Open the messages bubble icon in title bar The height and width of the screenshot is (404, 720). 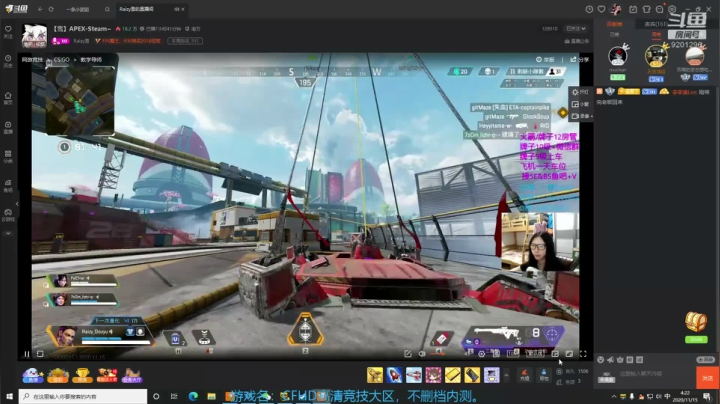pyautogui.click(x=659, y=9)
